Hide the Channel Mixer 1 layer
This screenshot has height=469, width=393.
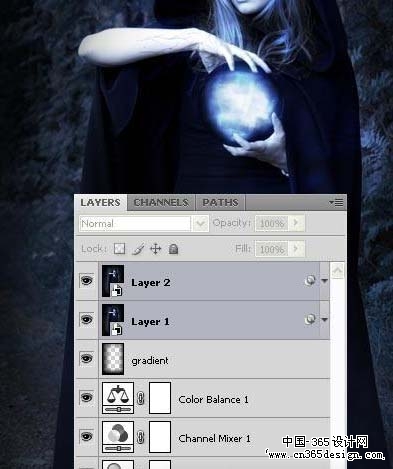click(87, 436)
